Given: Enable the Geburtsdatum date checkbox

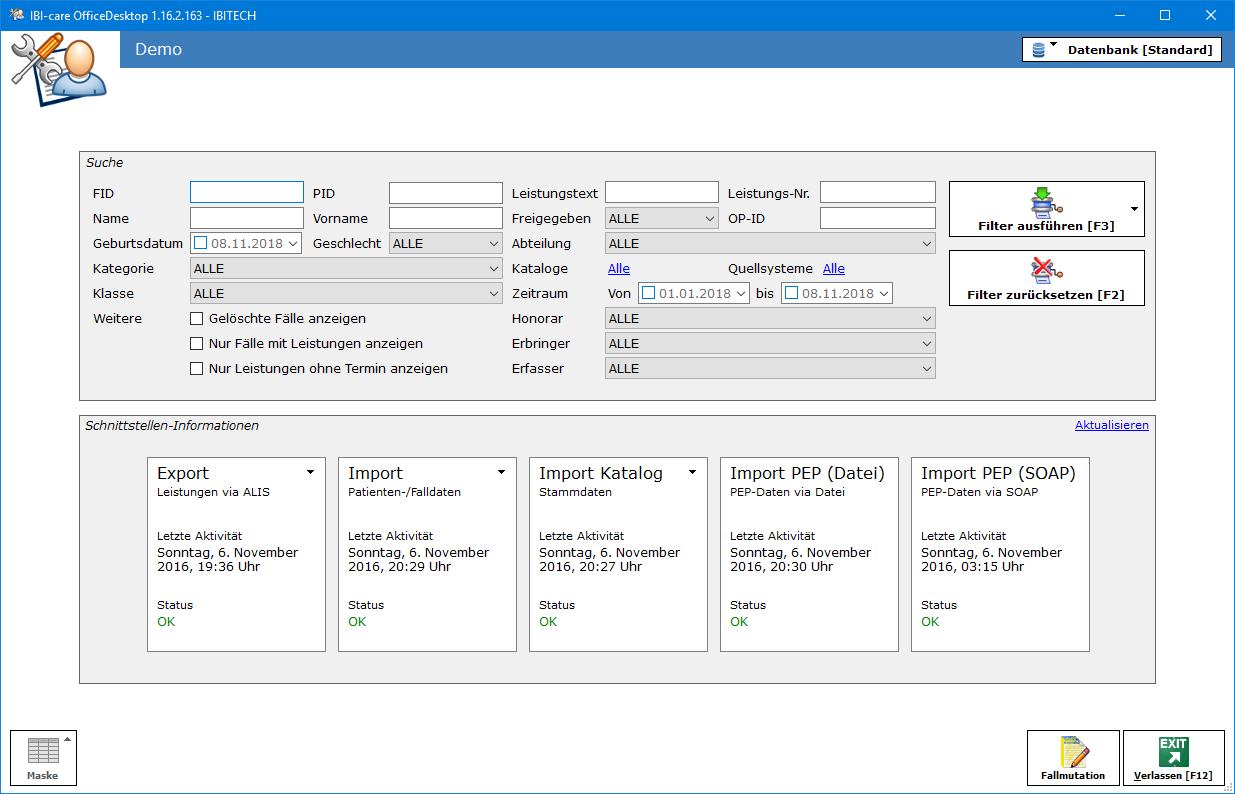Looking at the screenshot, I should tap(200, 243).
